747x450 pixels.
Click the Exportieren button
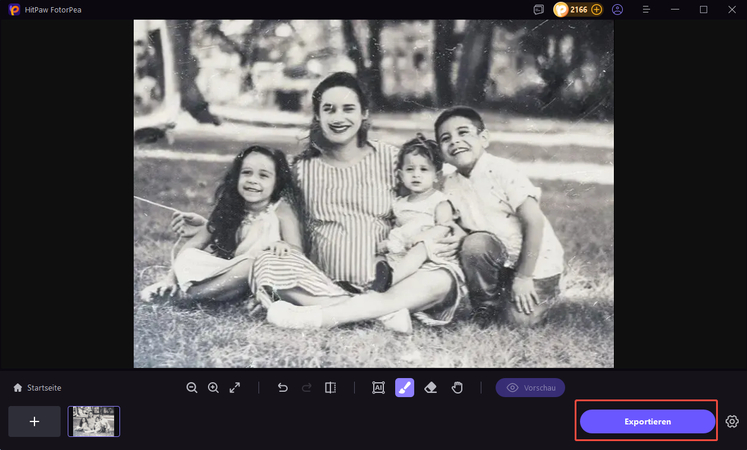[647, 421]
